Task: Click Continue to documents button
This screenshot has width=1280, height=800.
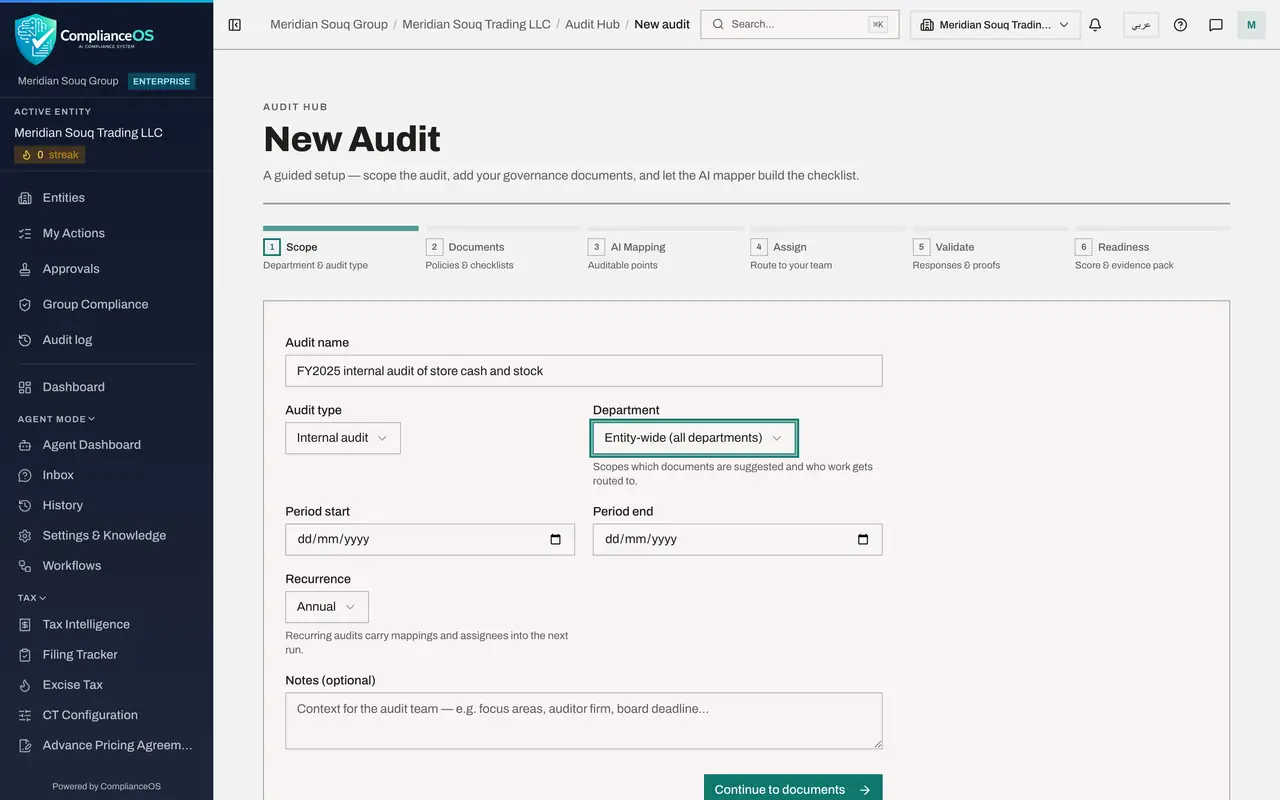Action: tap(793, 787)
